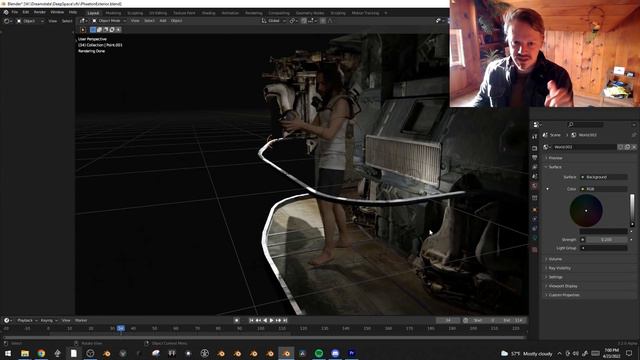This screenshot has width=640, height=360.
Task: Open viewport Add menu
Action: coord(163,20)
